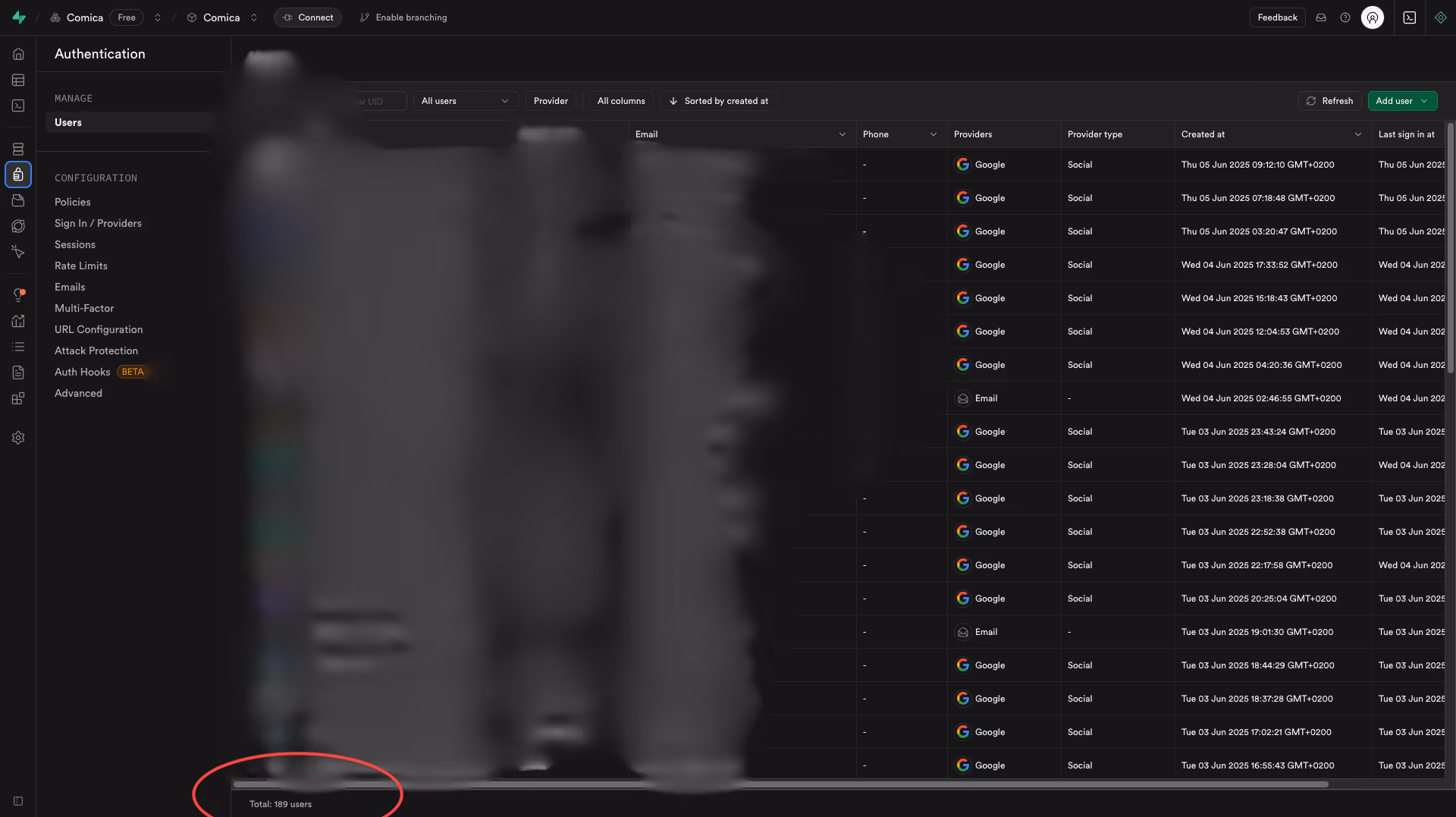Expand the Phone column header menu

tap(934, 134)
